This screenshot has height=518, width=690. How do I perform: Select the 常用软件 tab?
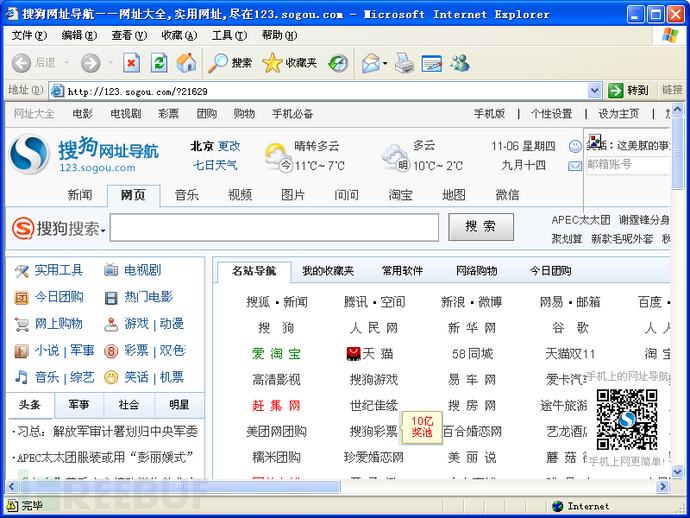(x=402, y=271)
